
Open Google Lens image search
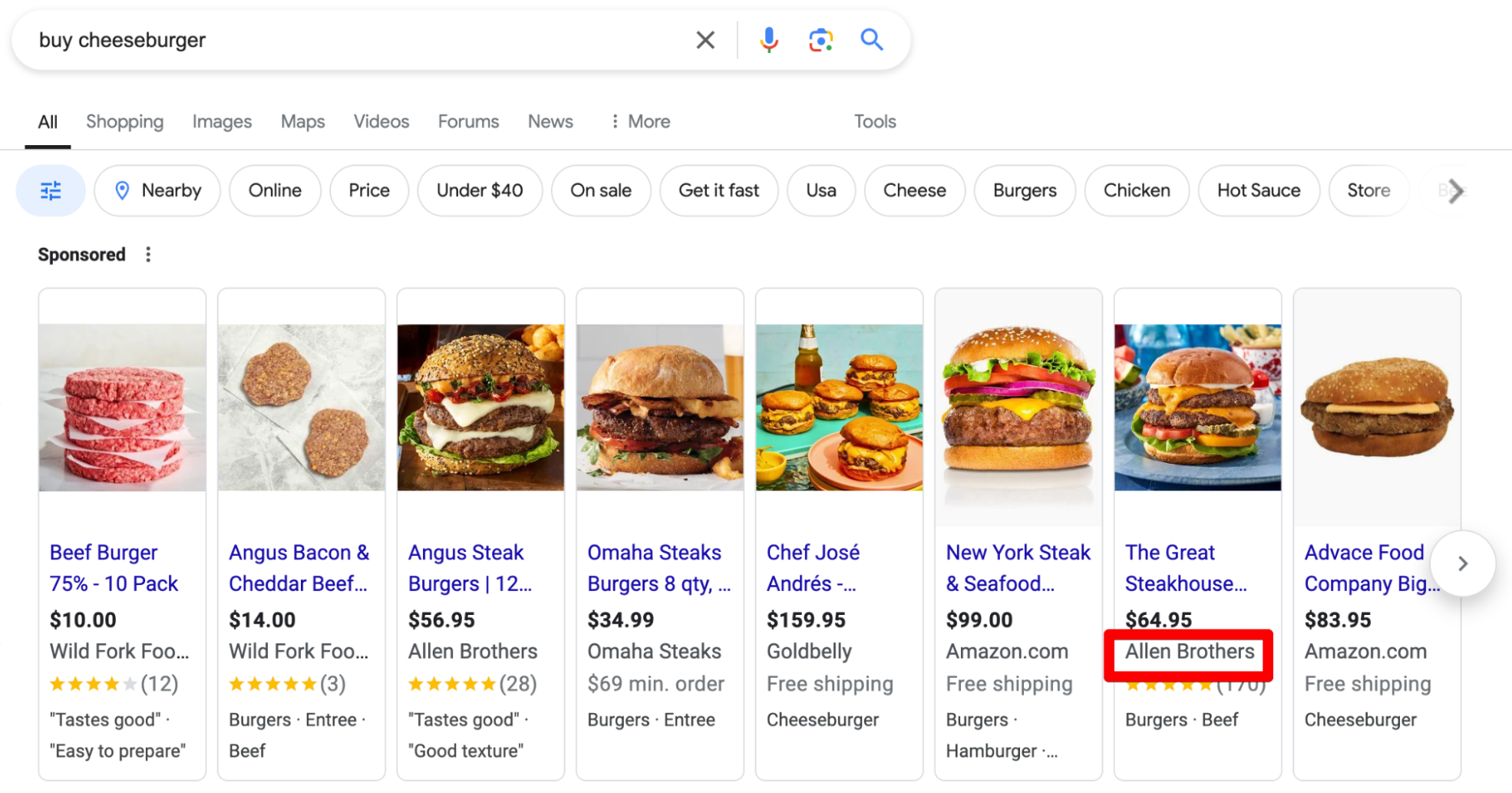pos(820,39)
